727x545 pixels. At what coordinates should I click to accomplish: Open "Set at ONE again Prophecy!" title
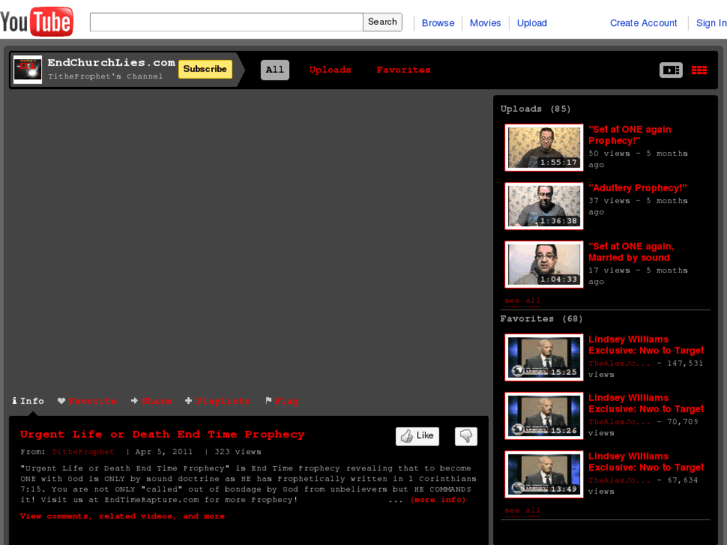[x=630, y=135]
